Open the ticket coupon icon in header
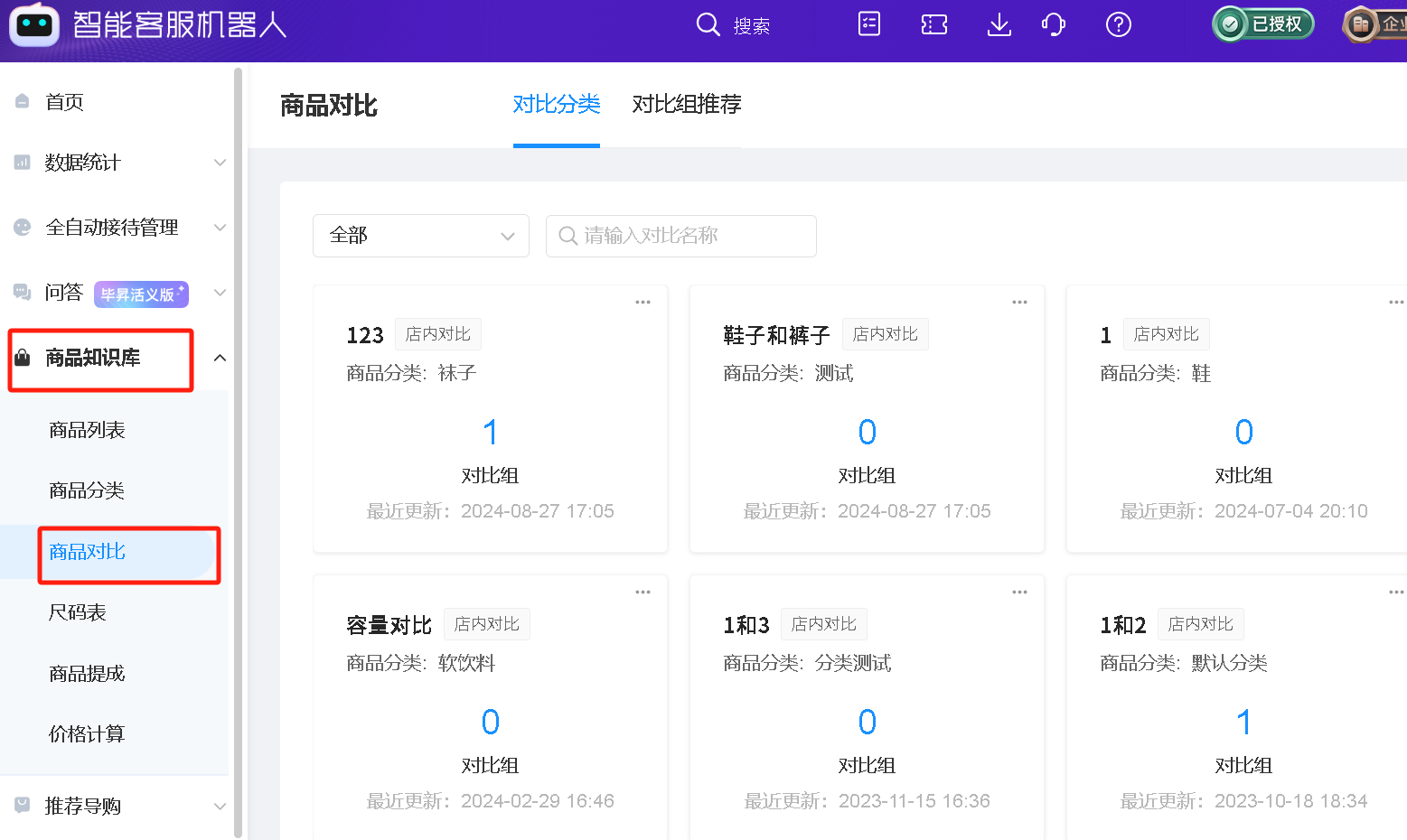This screenshot has height=840, width=1407. (x=934, y=24)
